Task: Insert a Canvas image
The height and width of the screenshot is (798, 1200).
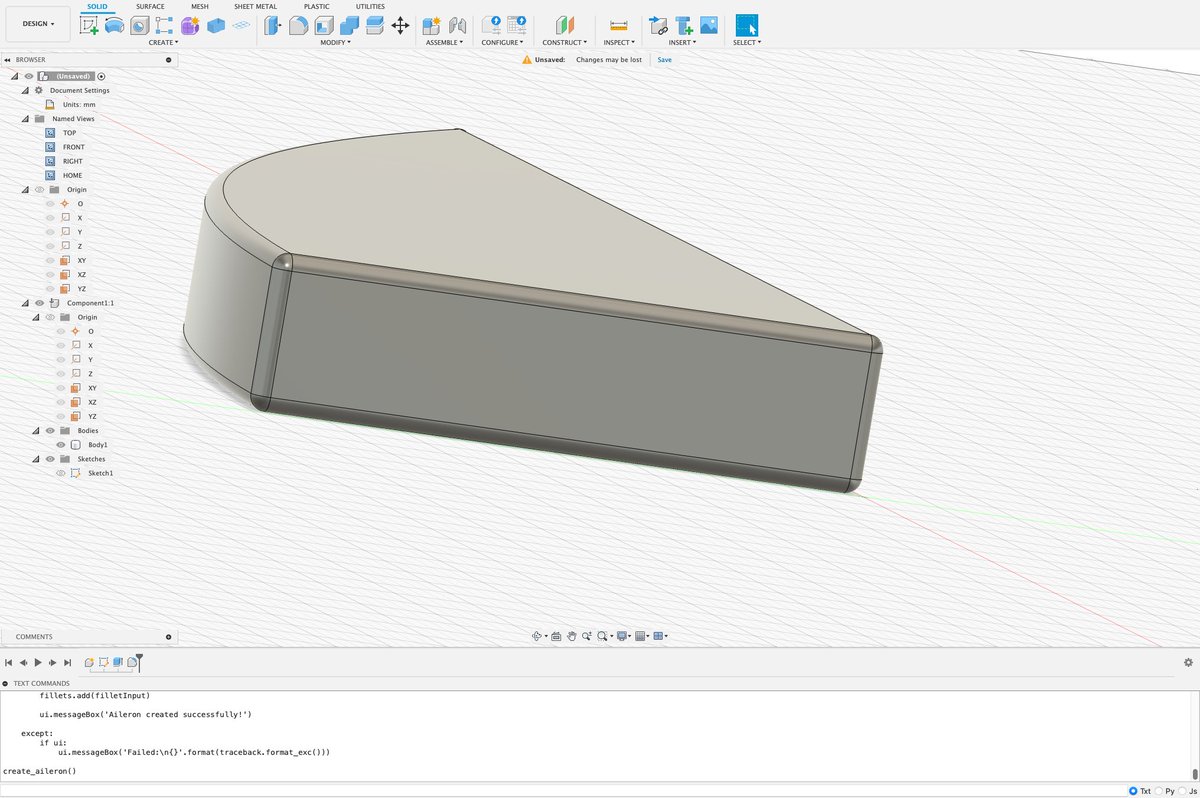Action: coord(709,26)
